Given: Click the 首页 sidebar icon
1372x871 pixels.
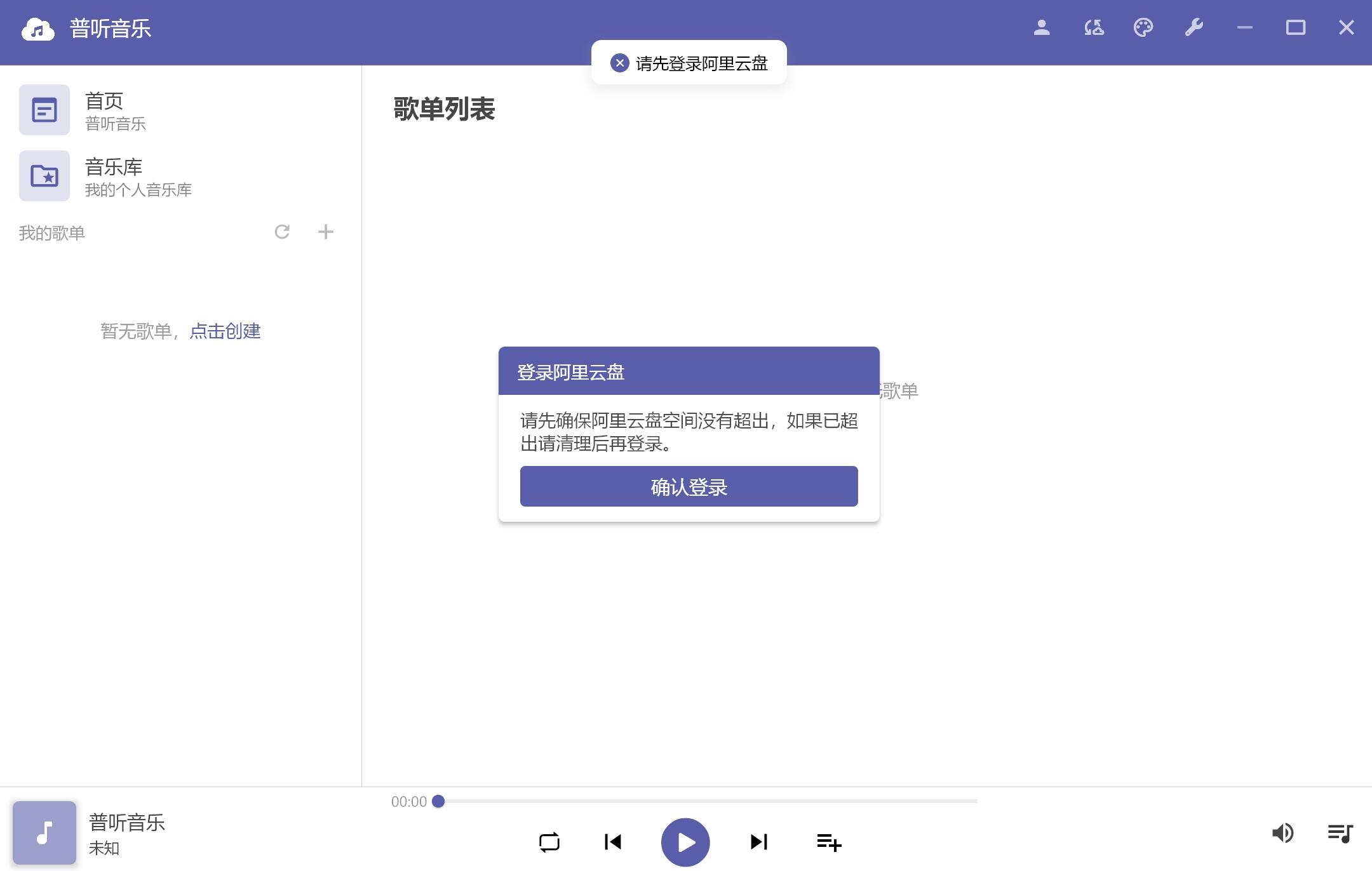Looking at the screenshot, I should pos(44,110).
